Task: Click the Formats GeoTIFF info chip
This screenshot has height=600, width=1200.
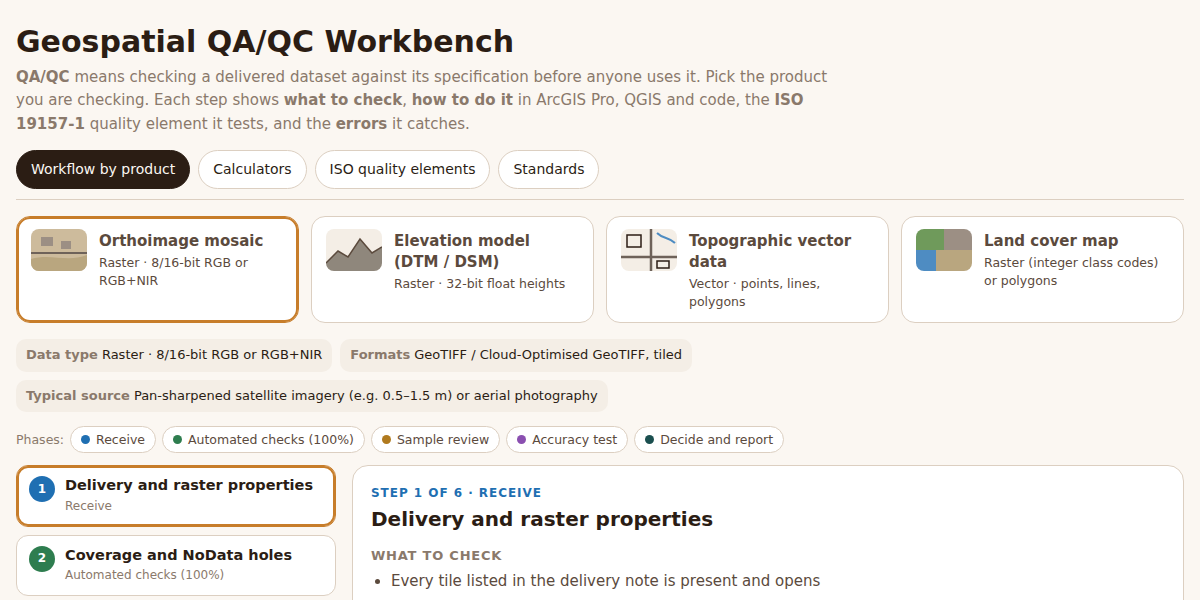Action: (x=516, y=355)
